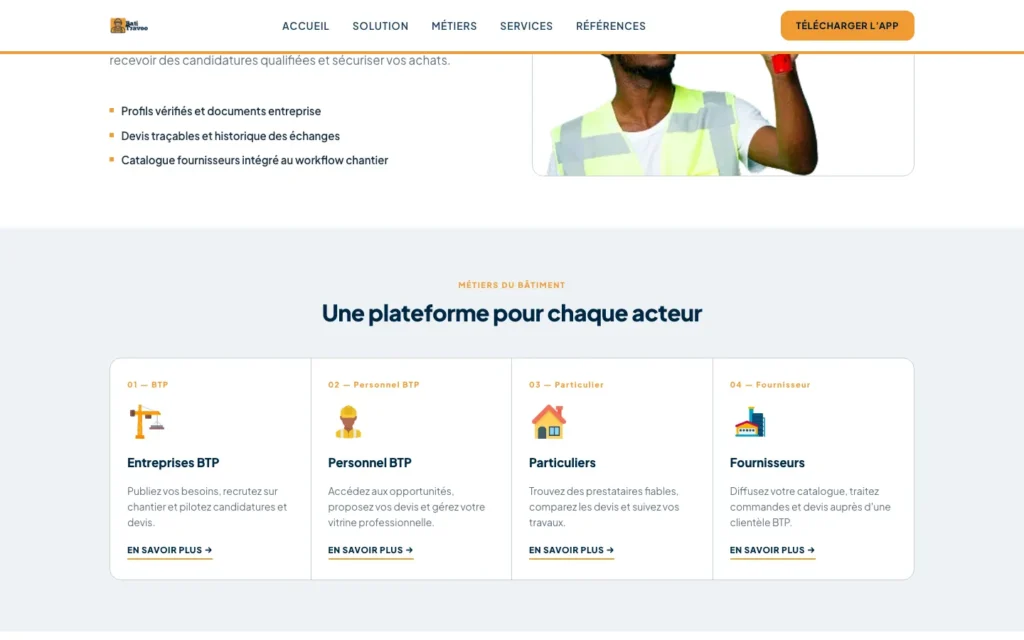This screenshot has height=640, width=1024.
Task: Click the '04 — Fournisseur' label
Action: [770, 385]
